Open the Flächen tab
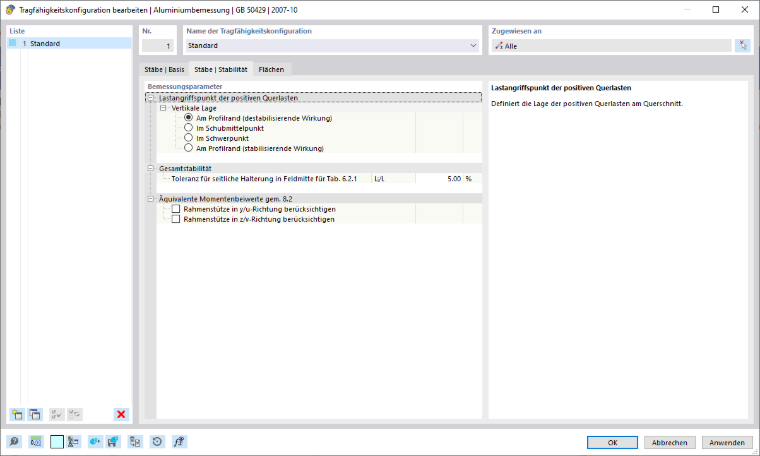760x456 pixels. pos(271,69)
